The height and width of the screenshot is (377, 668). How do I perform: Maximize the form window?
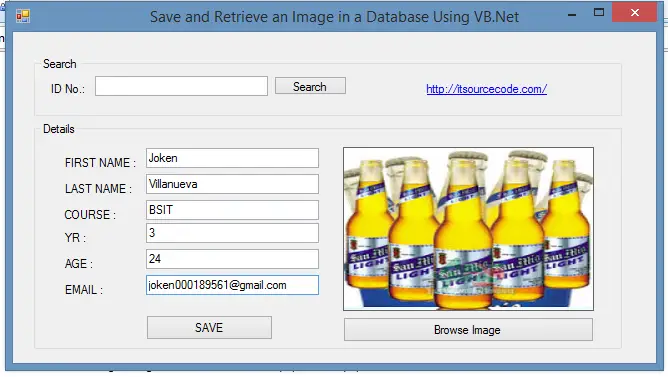[x=599, y=13]
